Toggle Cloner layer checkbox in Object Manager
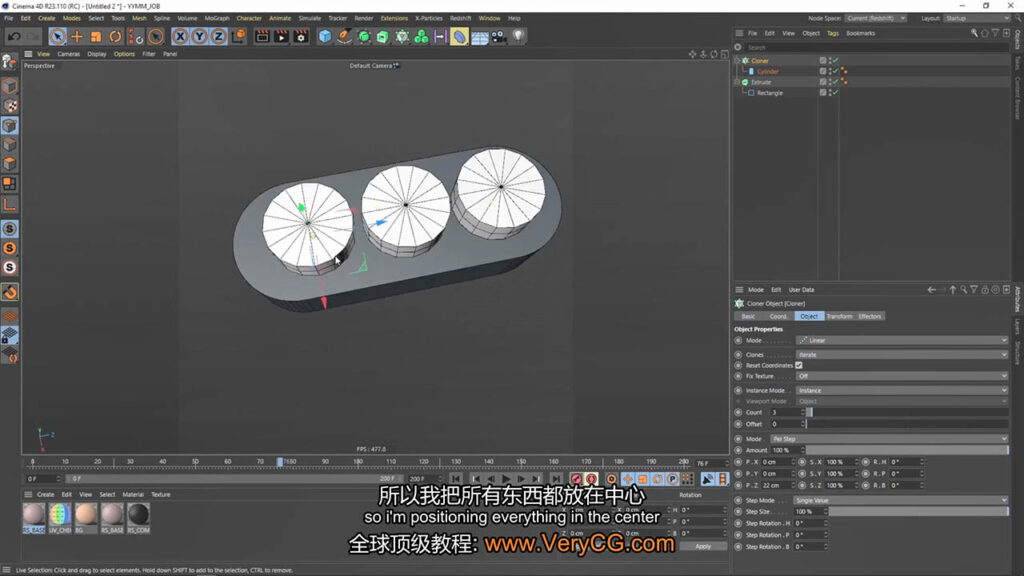The width and height of the screenshot is (1024, 576). tap(823, 61)
